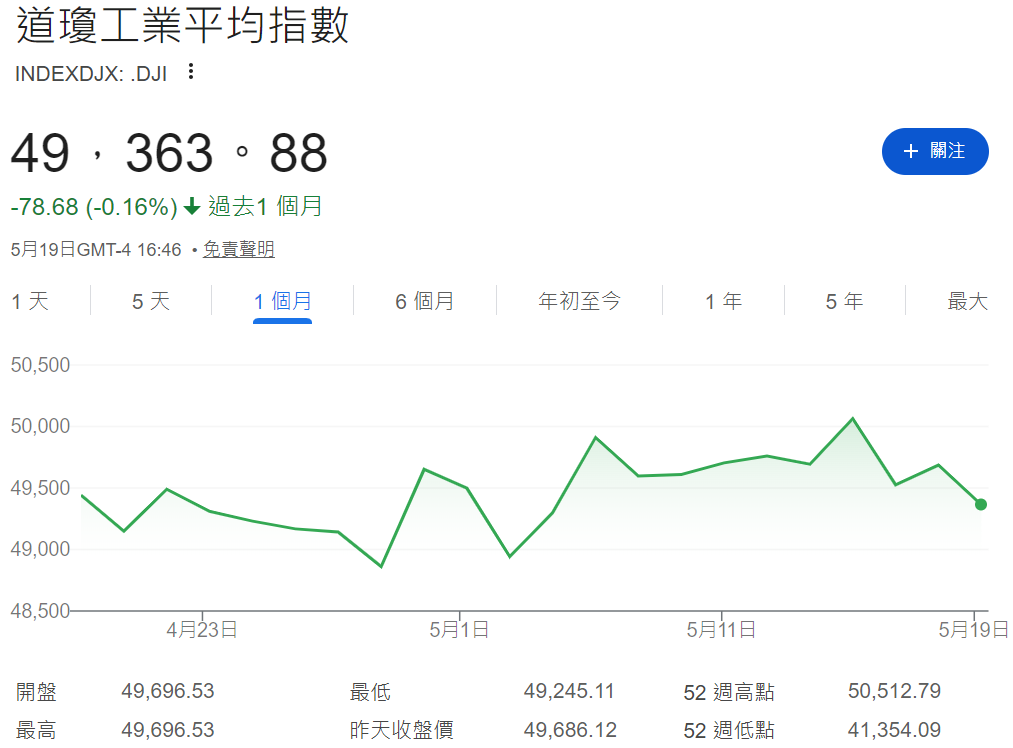Click the 5月19日GMT-4 16:46 timestamp
The image size is (1013, 748).
(x=96, y=249)
